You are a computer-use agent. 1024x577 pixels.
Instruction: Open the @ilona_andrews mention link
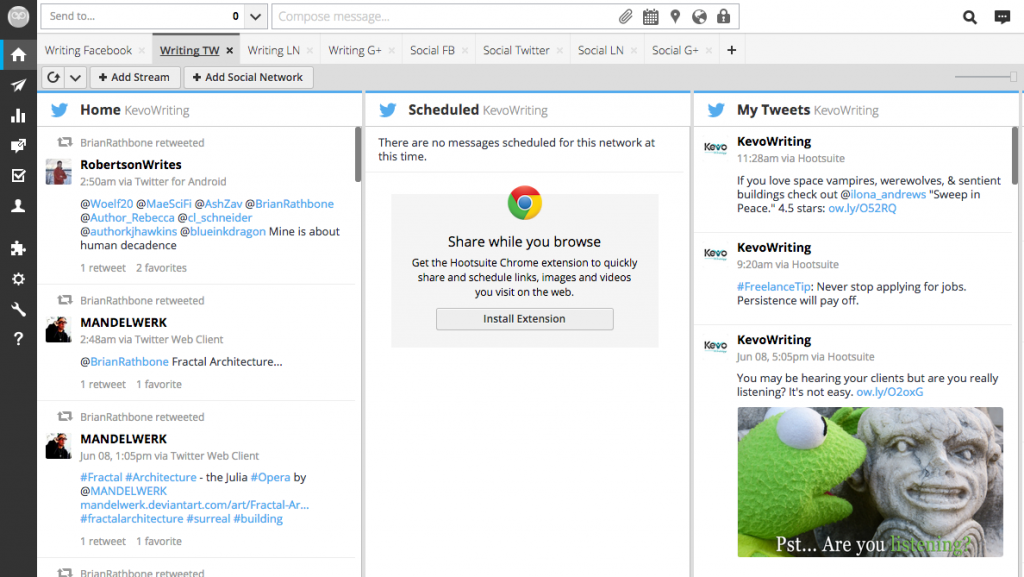click(x=883, y=194)
